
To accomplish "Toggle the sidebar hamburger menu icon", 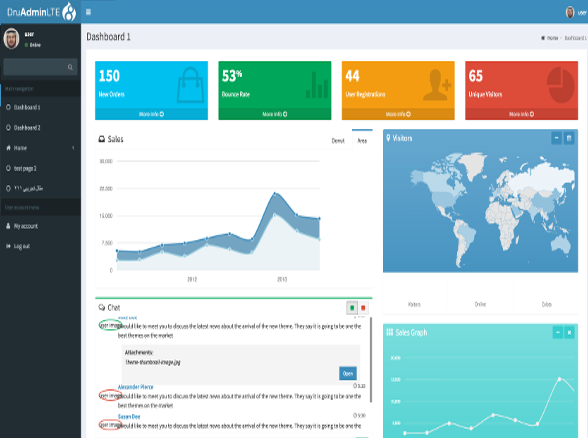I will coord(88,12).
